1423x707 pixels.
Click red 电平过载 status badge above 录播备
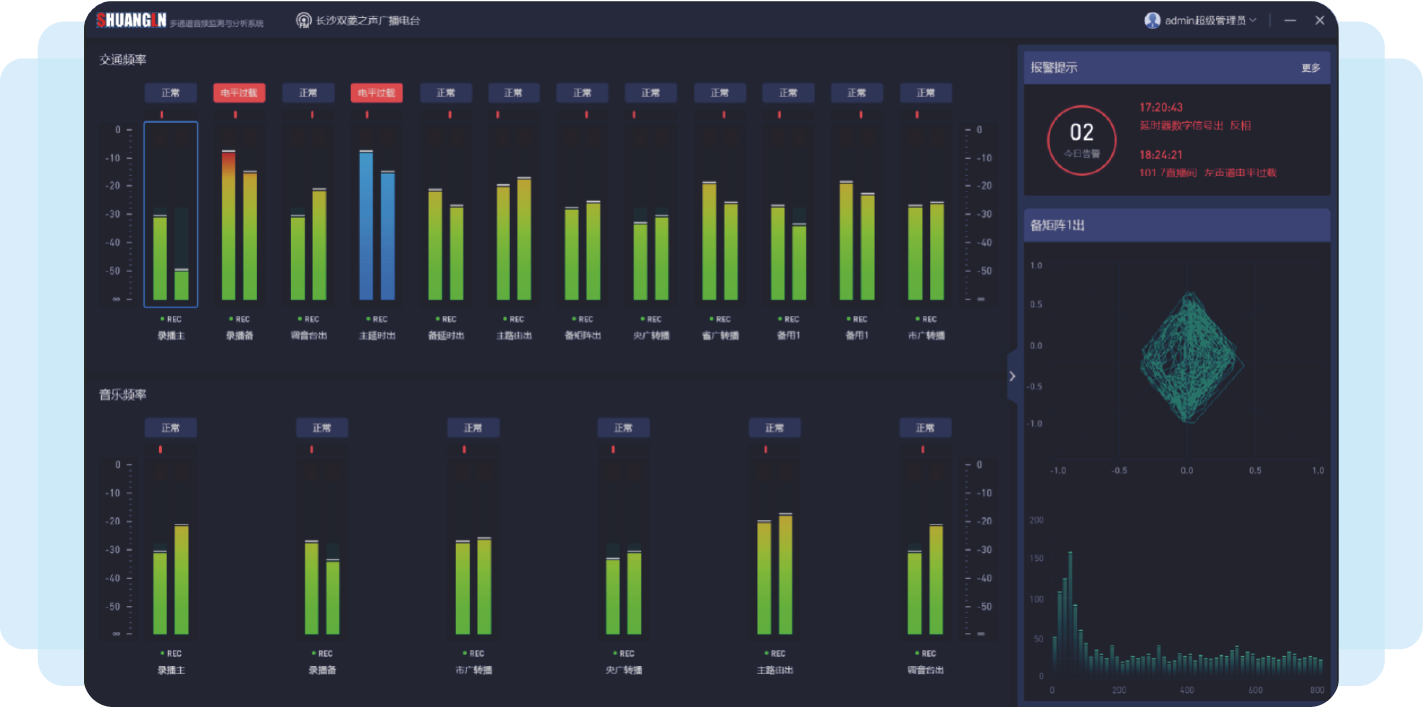[x=239, y=93]
